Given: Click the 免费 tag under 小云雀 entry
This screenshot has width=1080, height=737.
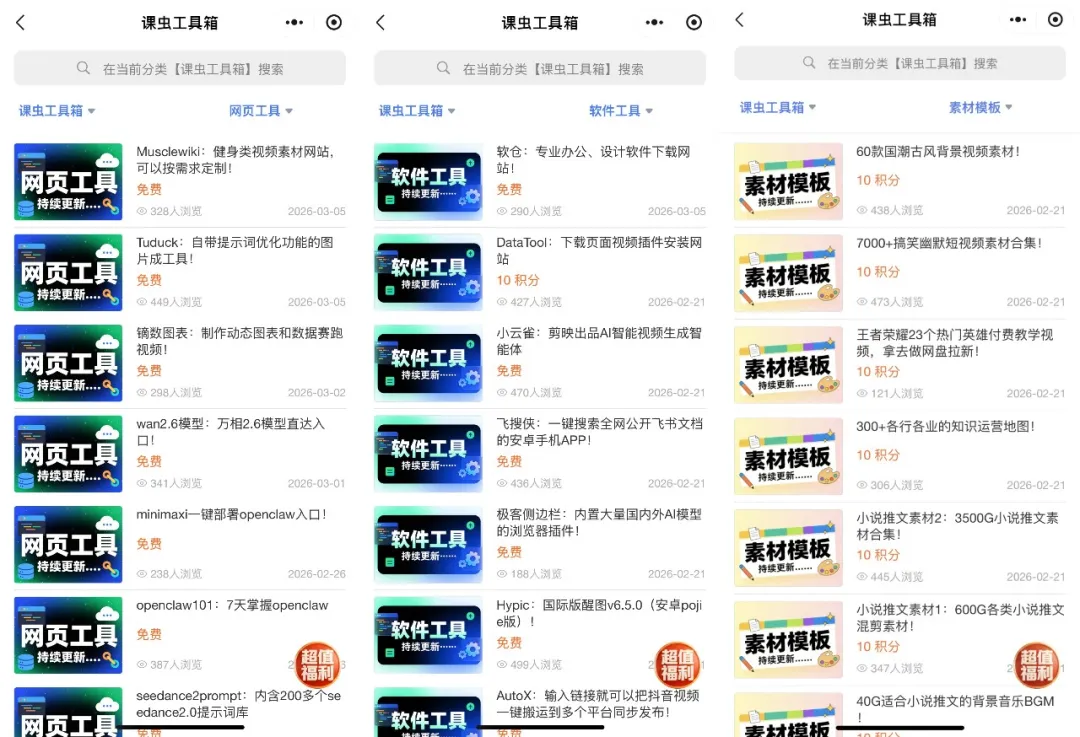Looking at the screenshot, I should 509,371.
